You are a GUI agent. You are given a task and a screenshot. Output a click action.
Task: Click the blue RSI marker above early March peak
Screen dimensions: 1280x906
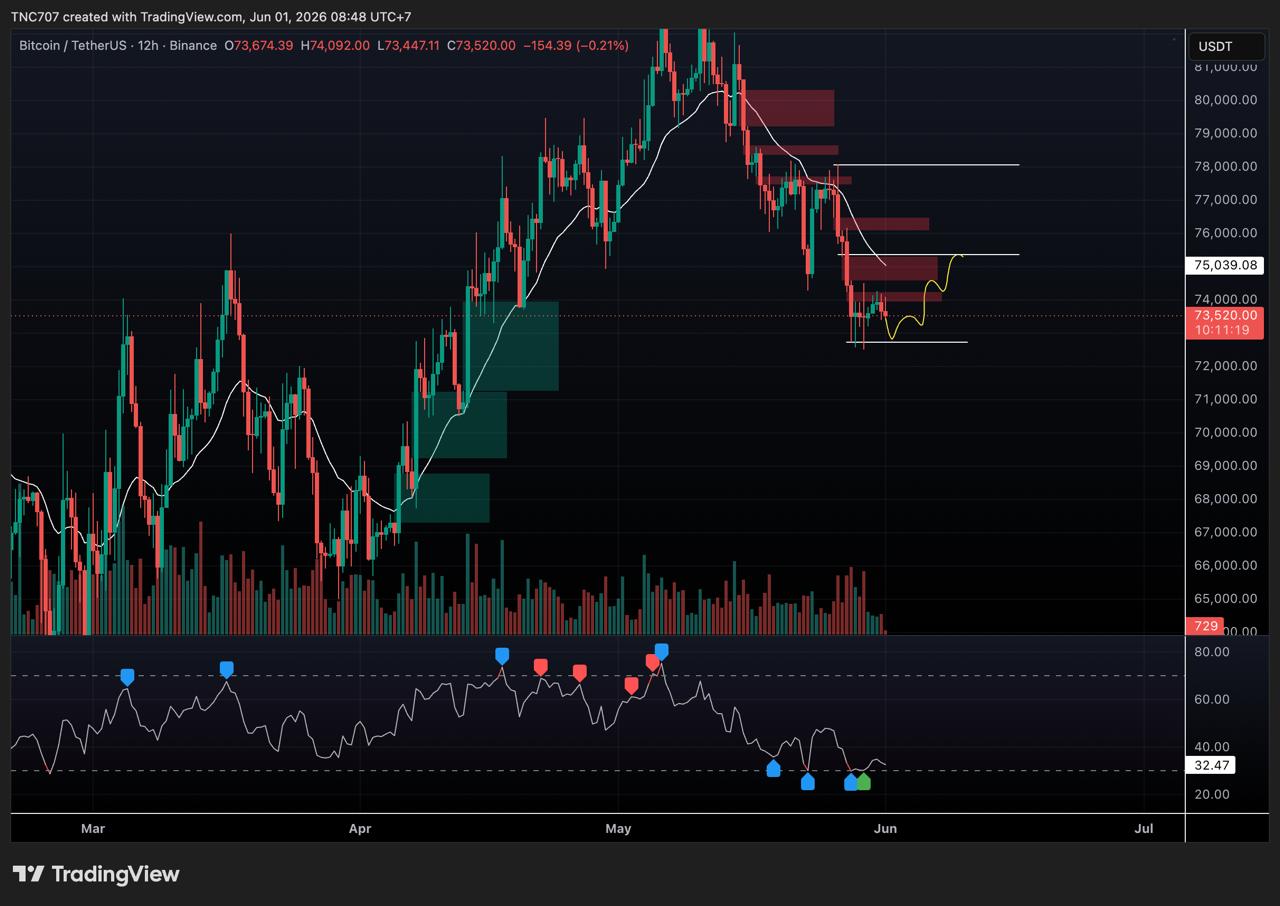pyautogui.click(x=127, y=677)
